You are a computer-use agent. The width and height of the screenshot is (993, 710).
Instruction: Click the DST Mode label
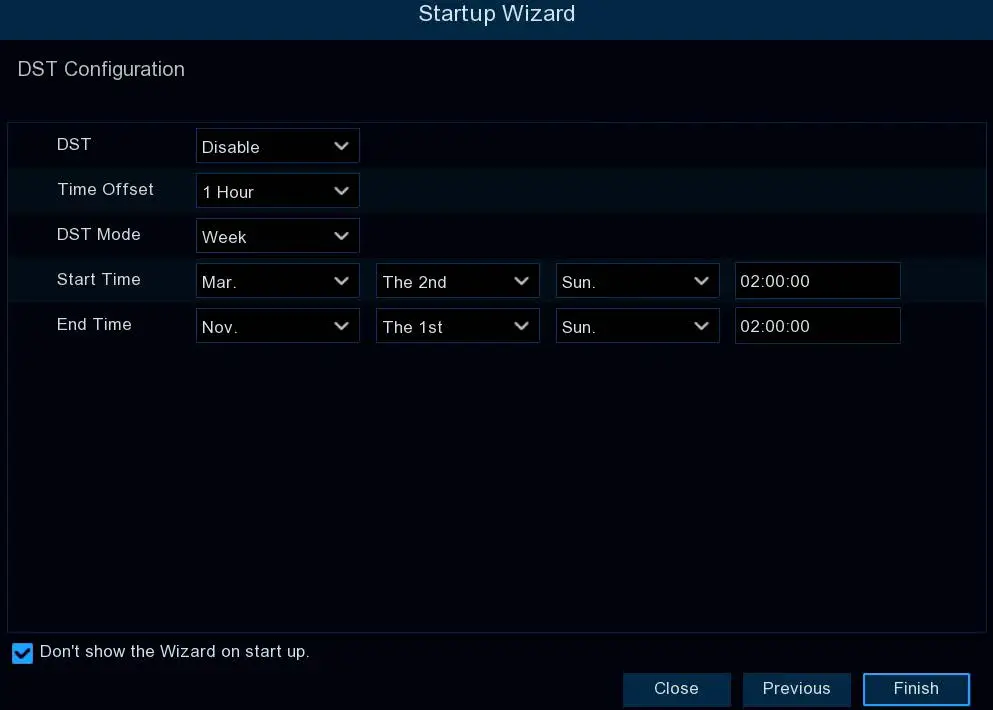pos(98,234)
